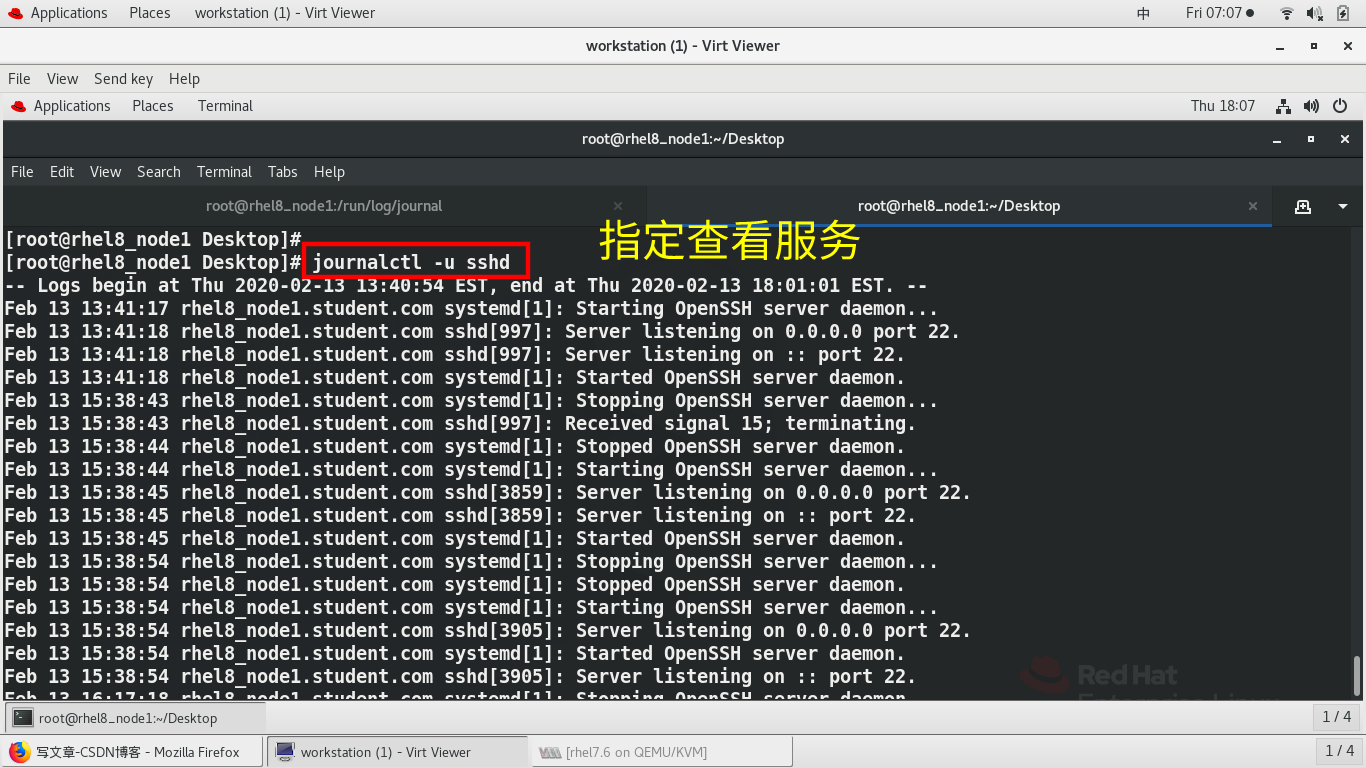Click the journalctl -u sshd command text

point(411,263)
